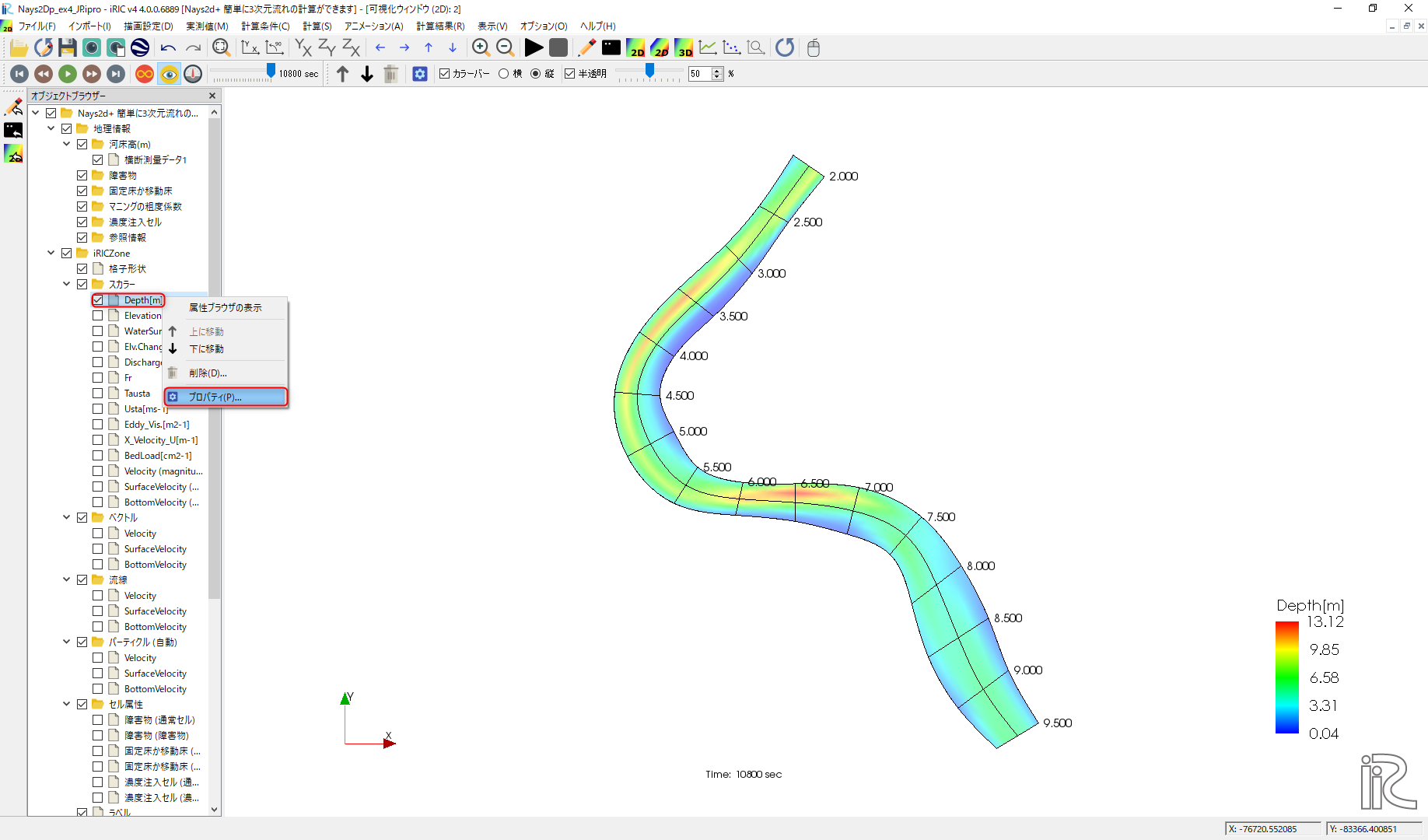Screen dimensions: 1428x840
Task: Jump to last animation step
Action: pos(116,74)
